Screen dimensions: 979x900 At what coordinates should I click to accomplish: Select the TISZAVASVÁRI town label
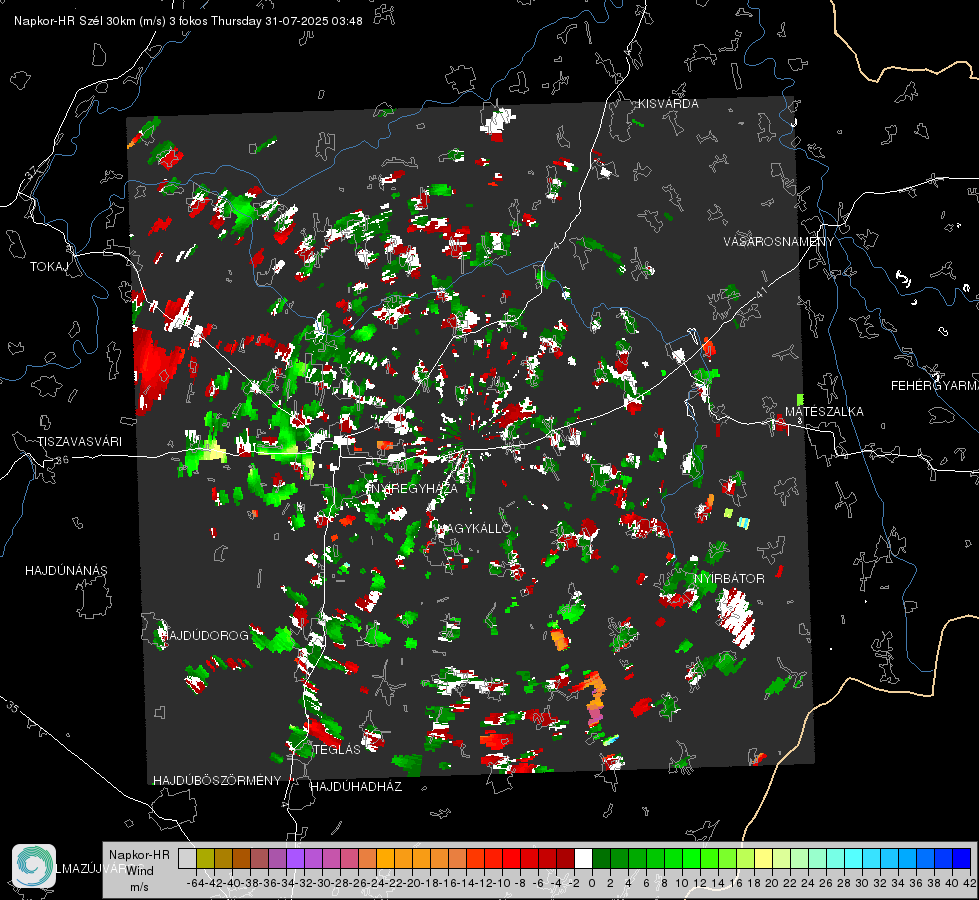pyautogui.click(x=79, y=442)
